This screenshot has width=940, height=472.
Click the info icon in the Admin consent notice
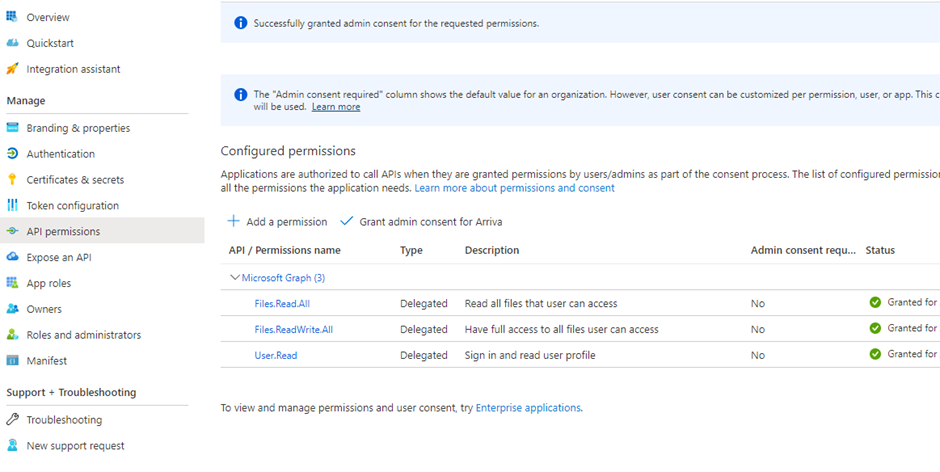tap(240, 95)
